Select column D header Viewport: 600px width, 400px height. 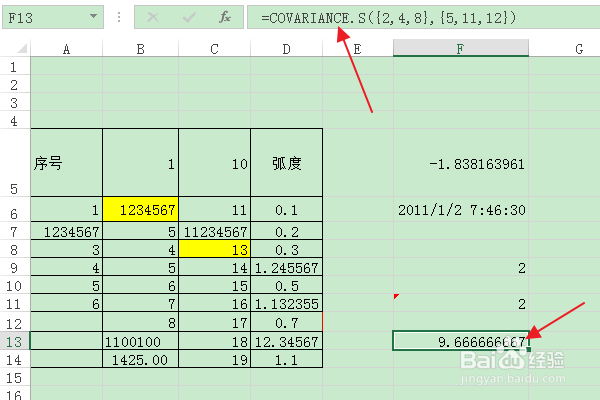(x=286, y=49)
